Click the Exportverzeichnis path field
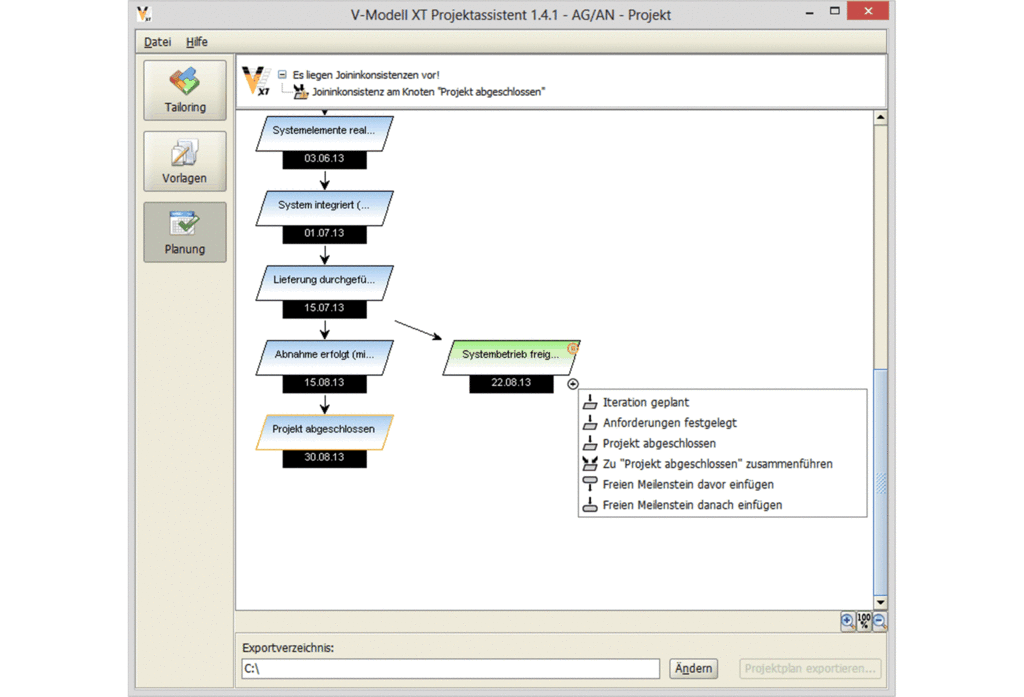1024x697 pixels. click(451, 668)
